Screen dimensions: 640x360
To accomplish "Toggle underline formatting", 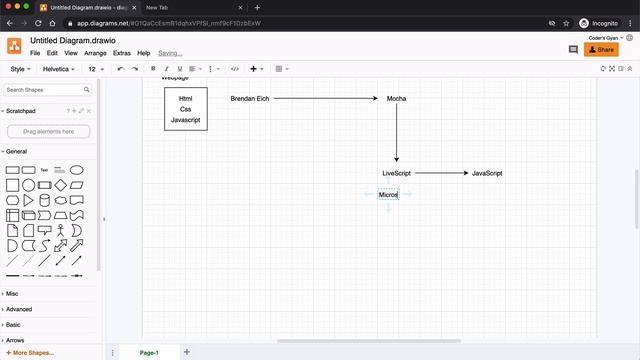I will 180,69.
